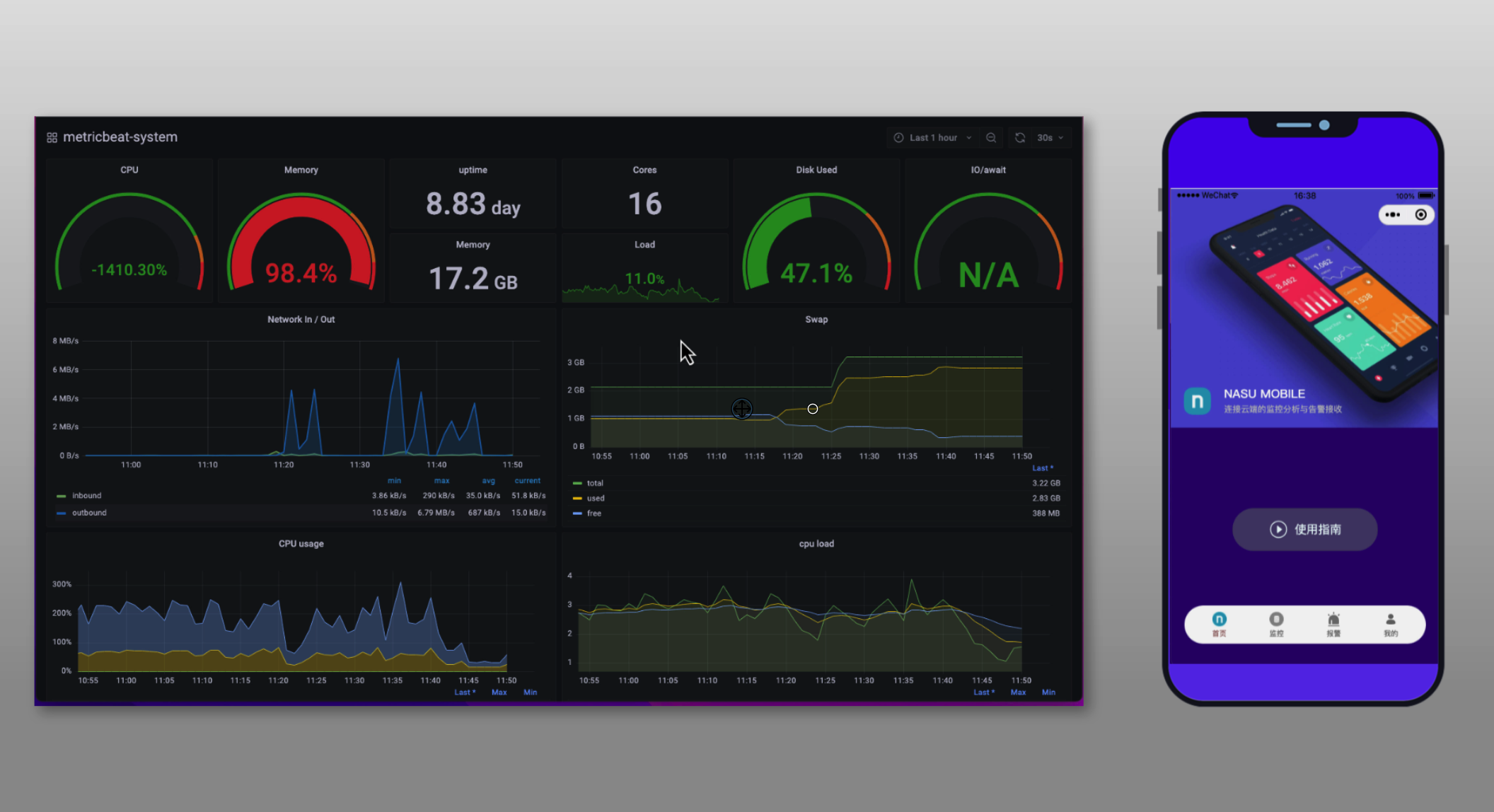The width and height of the screenshot is (1494, 812).
Task: Sort CPU usage legend by Min column
Action: pyautogui.click(x=530, y=692)
